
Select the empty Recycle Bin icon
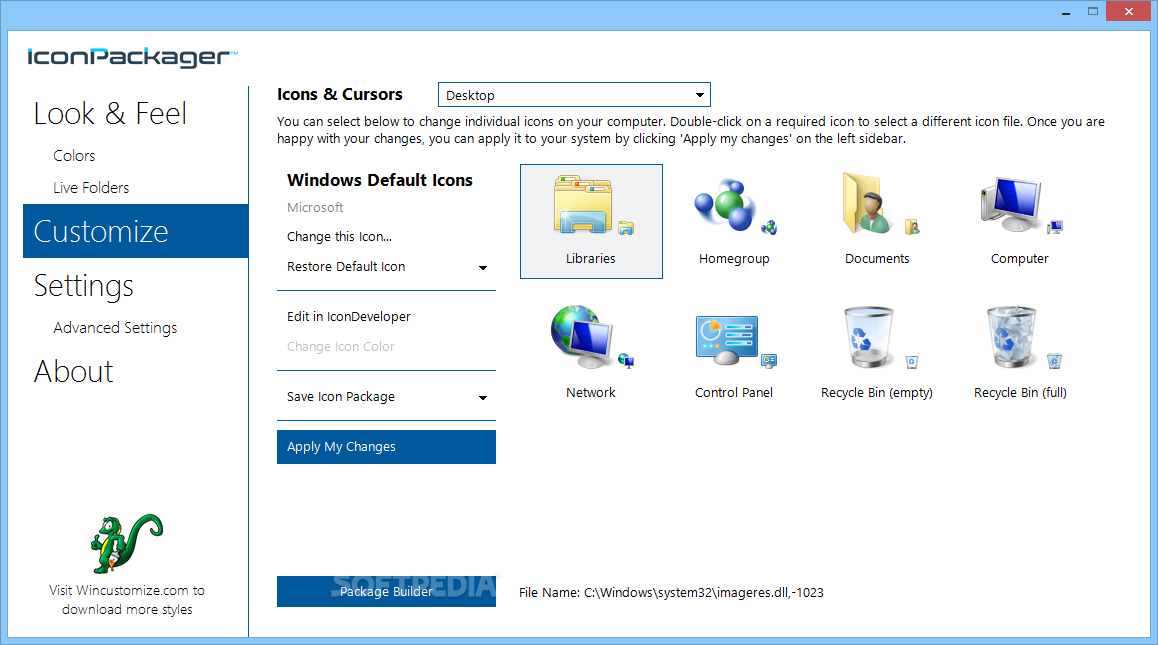[877, 338]
